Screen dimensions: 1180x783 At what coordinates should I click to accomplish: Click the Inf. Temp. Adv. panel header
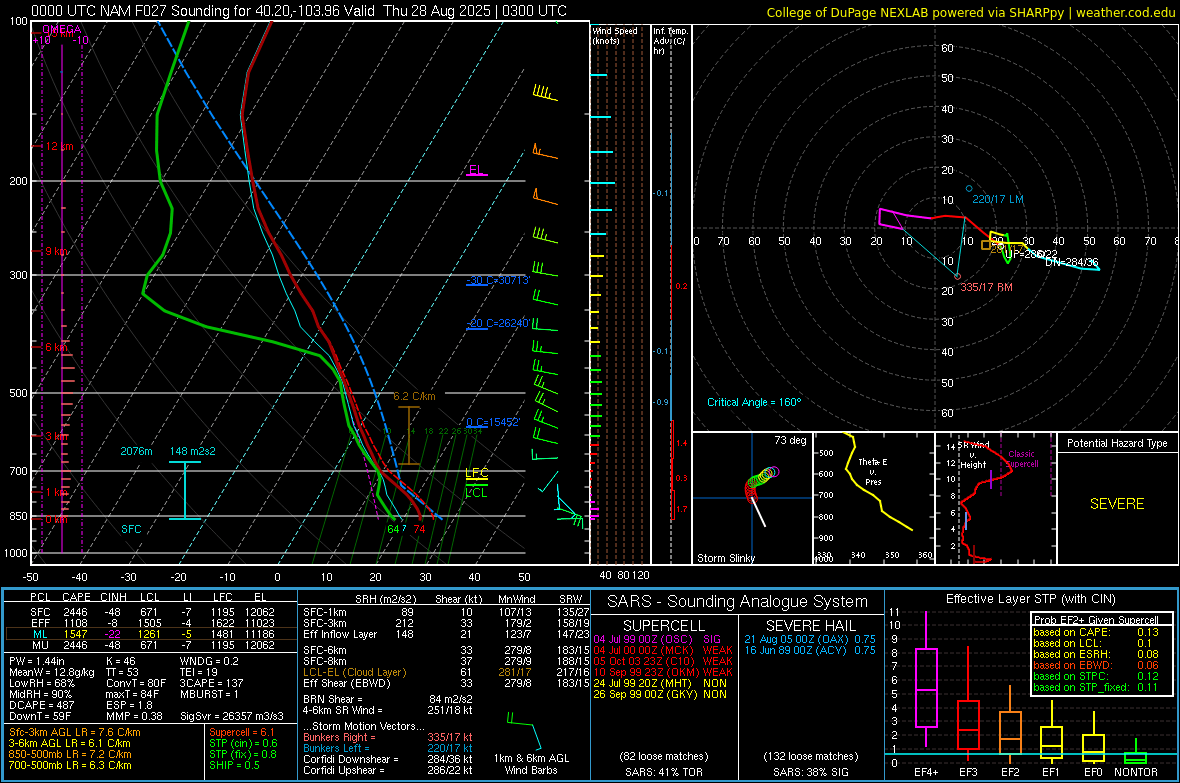click(670, 41)
